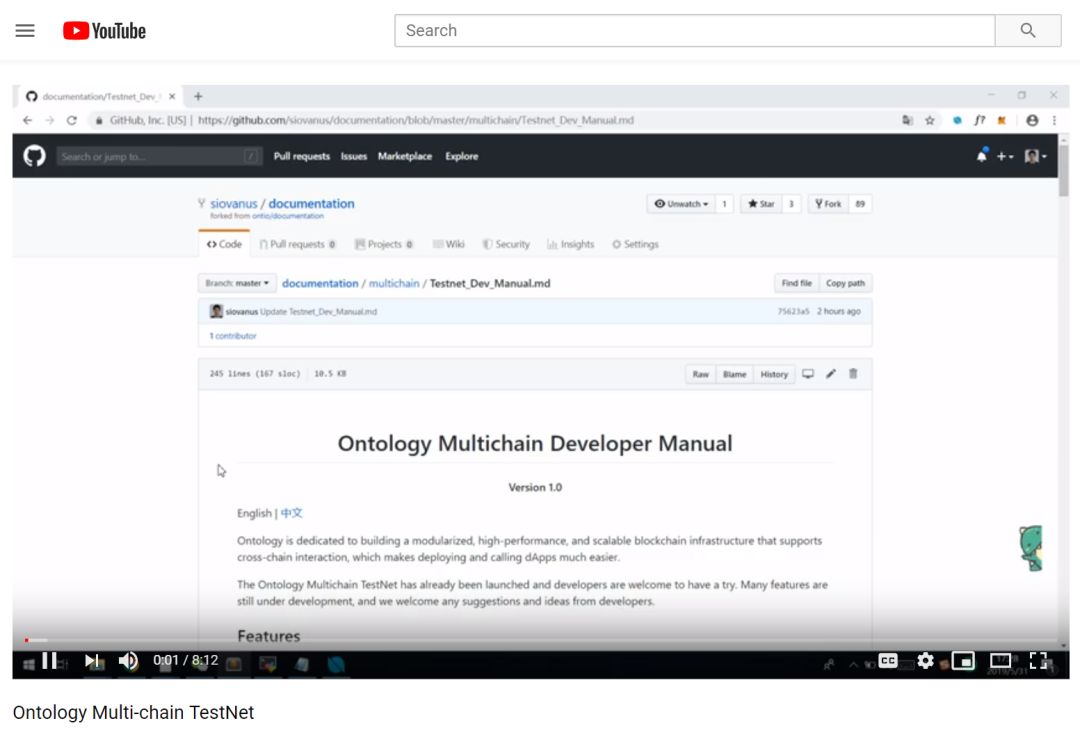Image resolution: width=1080 pixels, height=737 pixels.
Task: View GitHub notifications bell
Action: [982, 156]
